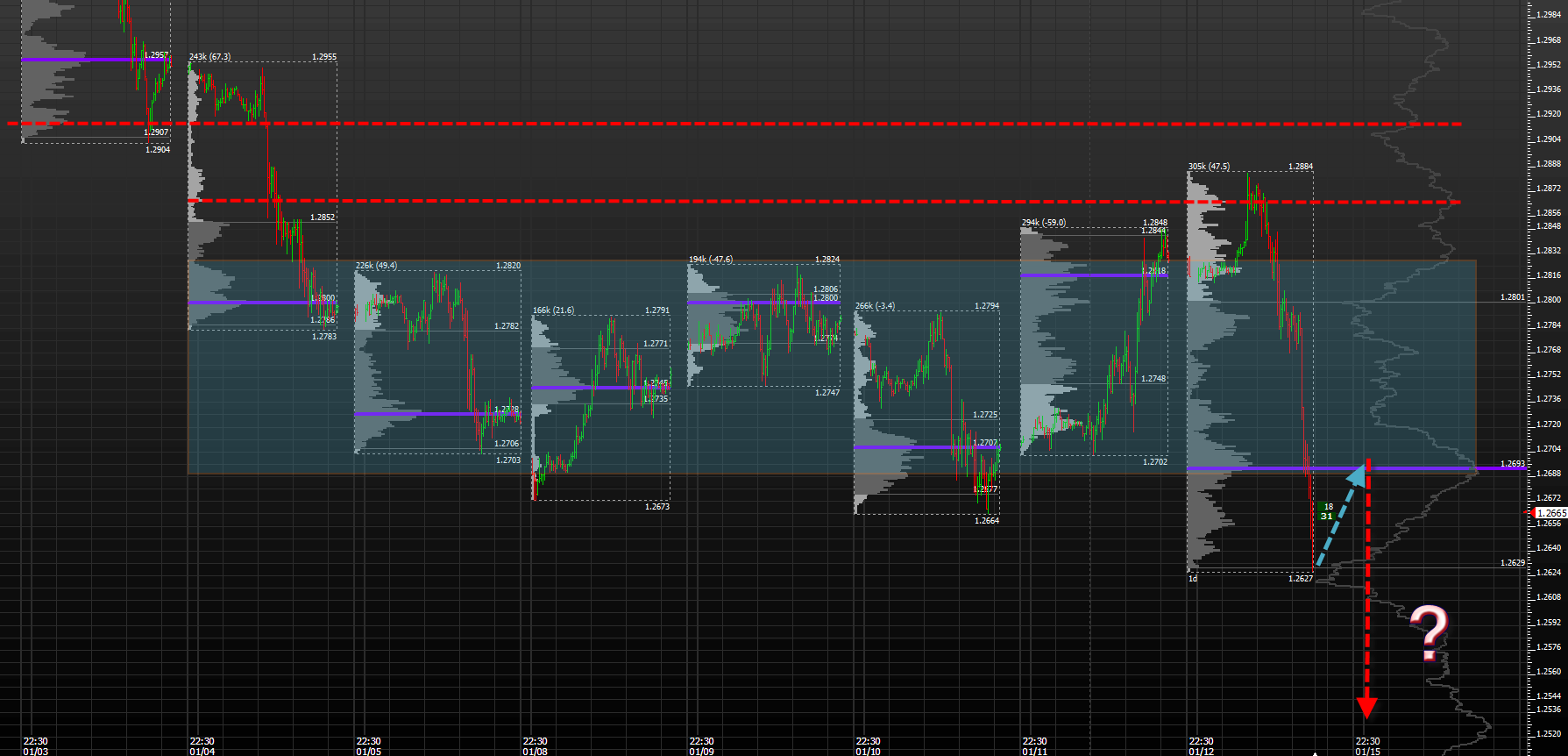Viewport: 1568px width, 756px height.
Task: Click the highlighted current price tag "1.2665"
Action: pos(1551,513)
